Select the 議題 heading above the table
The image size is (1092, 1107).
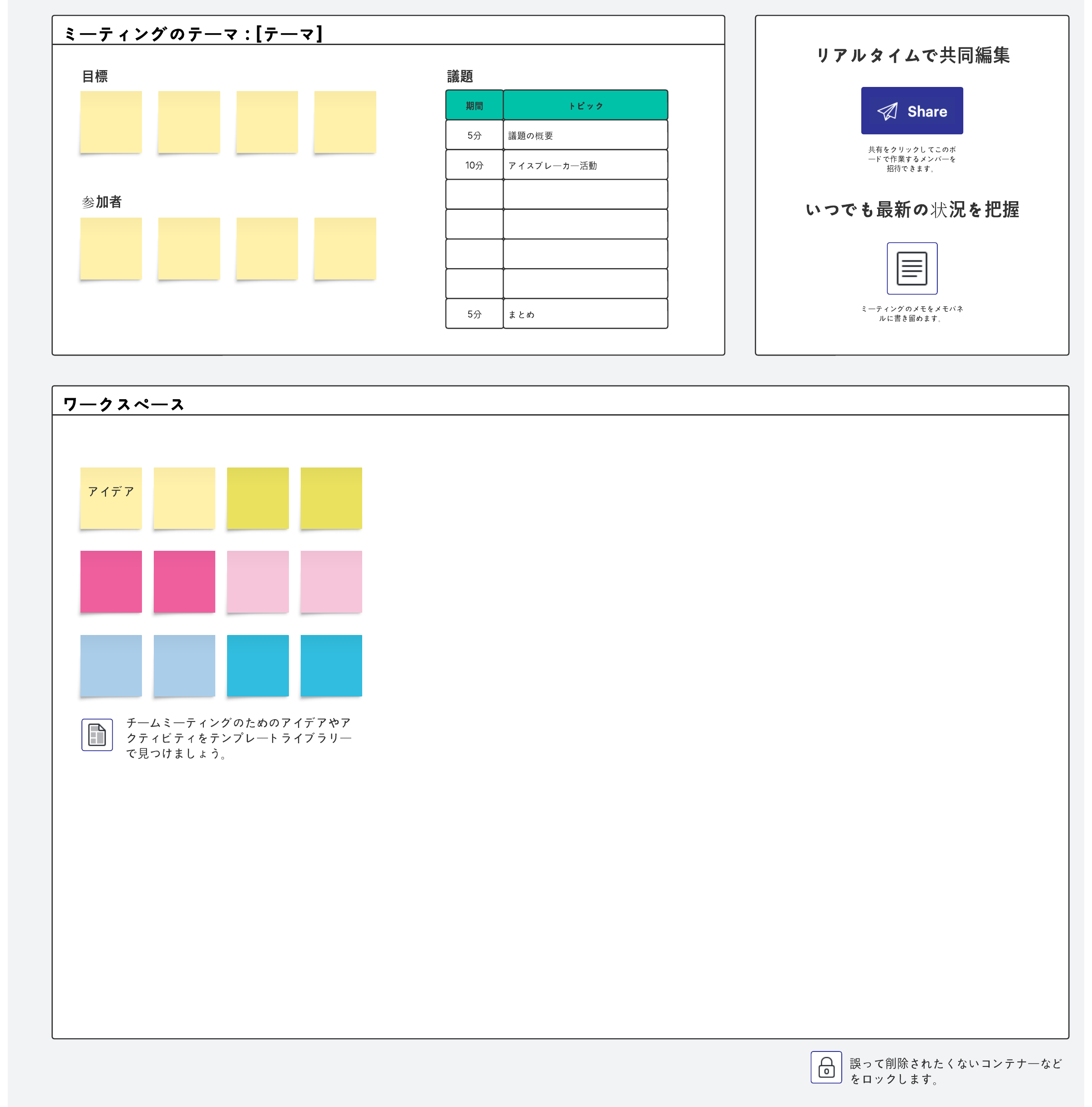(459, 76)
